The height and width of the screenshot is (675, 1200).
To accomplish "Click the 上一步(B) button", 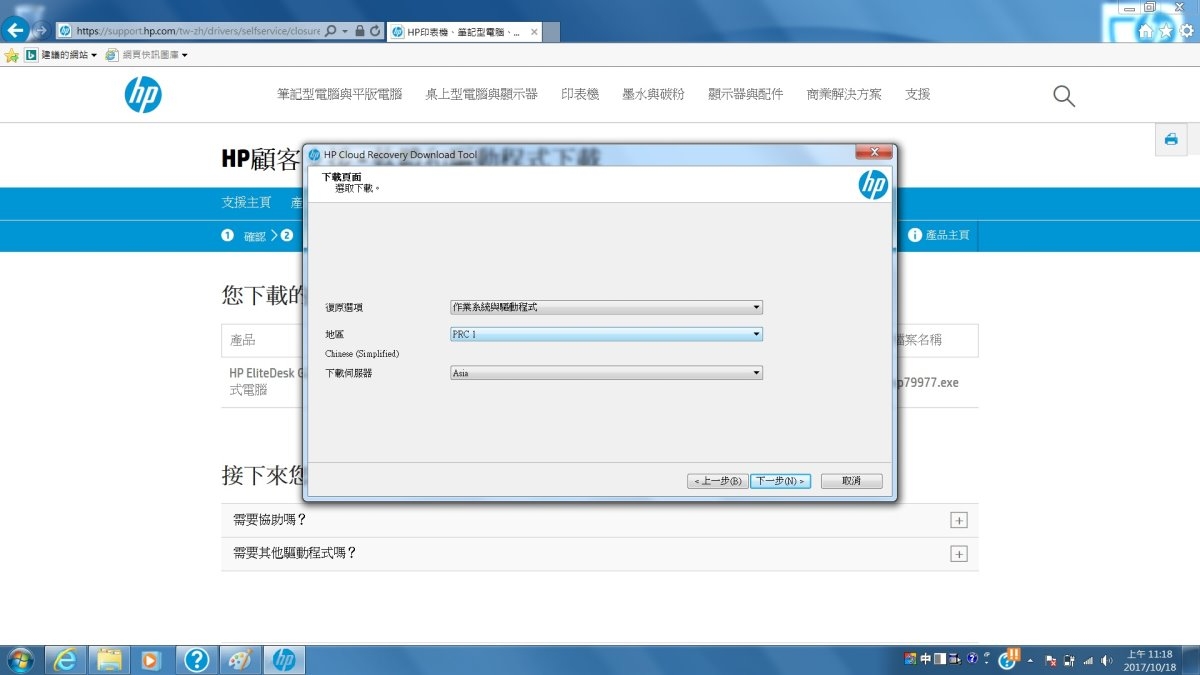I will tap(717, 481).
